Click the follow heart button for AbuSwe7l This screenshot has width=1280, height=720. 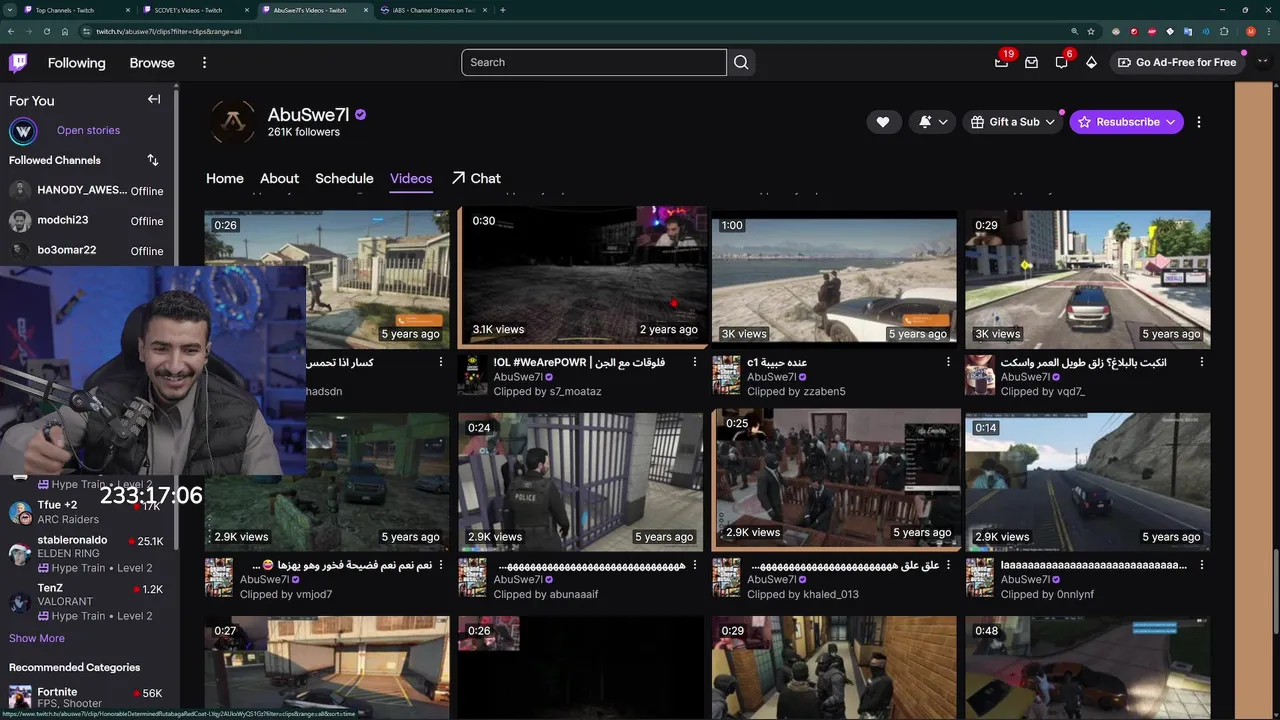[x=883, y=122]
